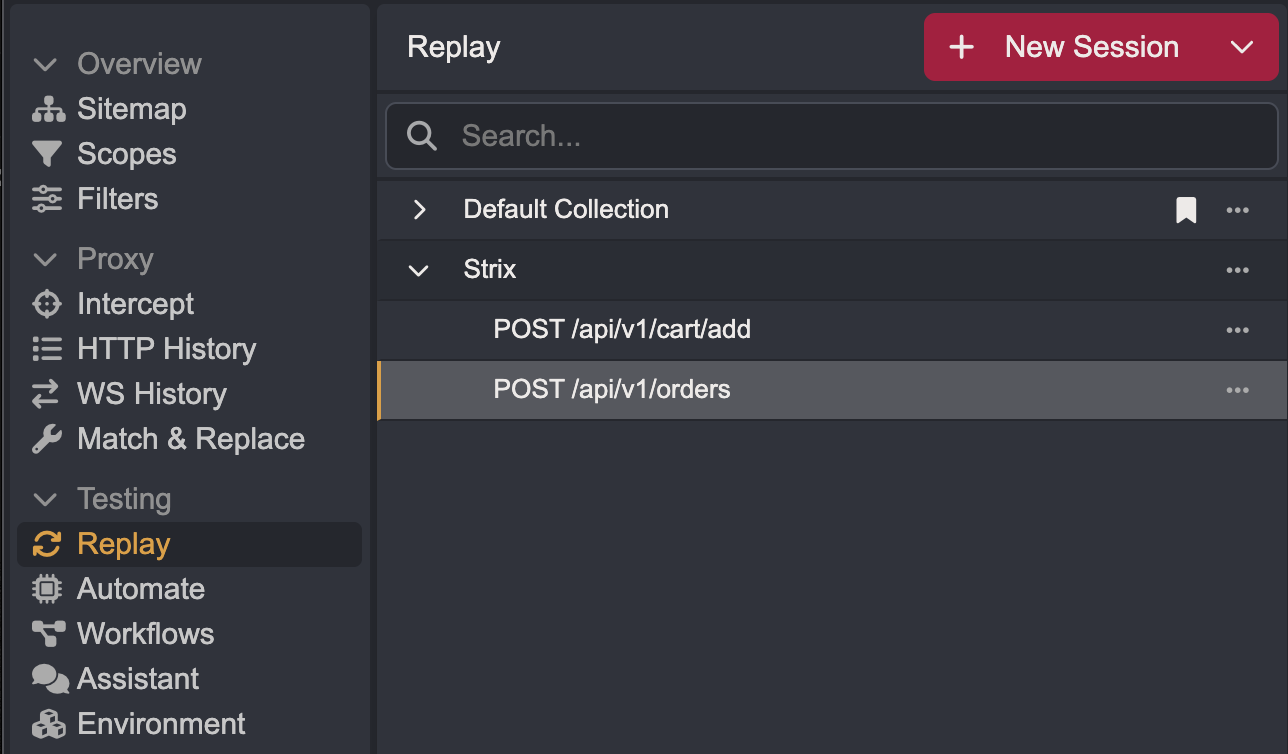Select the Overview section header
The width and height of the screenshot is (1288, 754).
(x=140, y=64)
